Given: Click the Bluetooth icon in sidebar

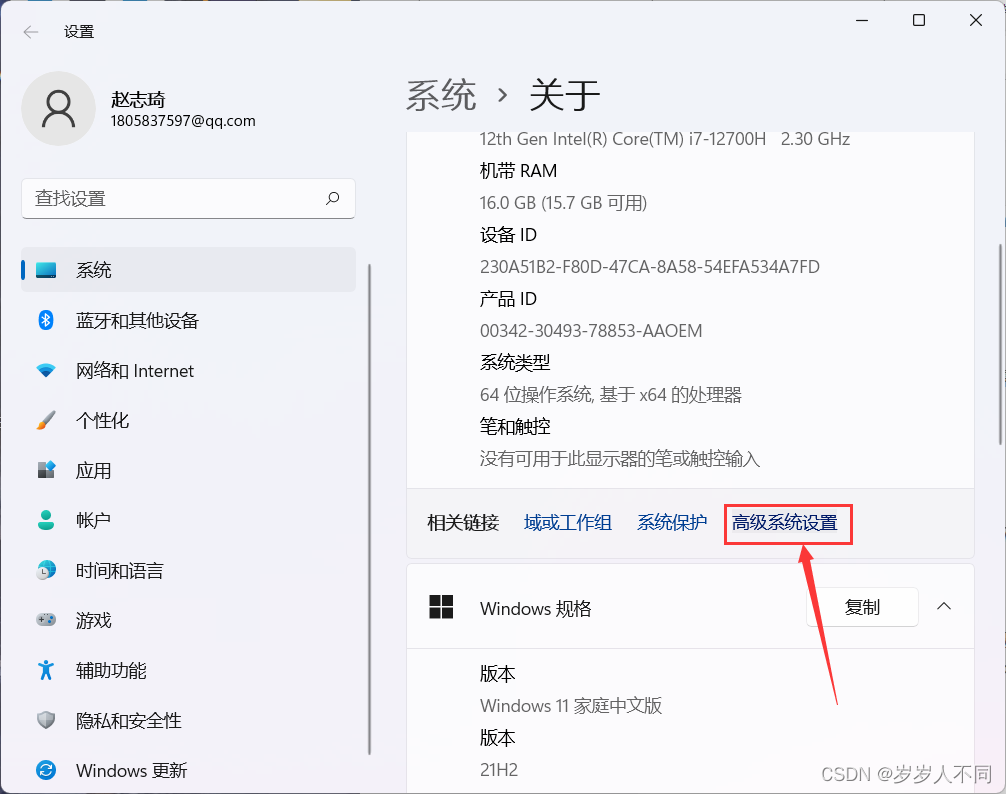Looking at the screenshot, I should [46, 320].
